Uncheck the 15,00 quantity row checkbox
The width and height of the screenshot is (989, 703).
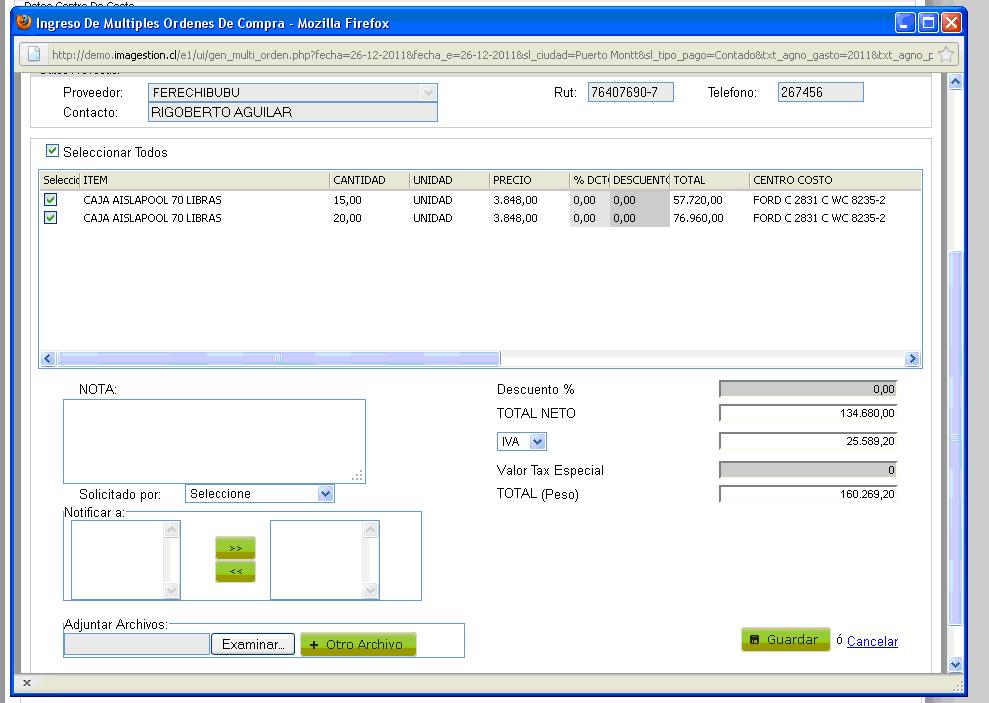click(50, 199)
